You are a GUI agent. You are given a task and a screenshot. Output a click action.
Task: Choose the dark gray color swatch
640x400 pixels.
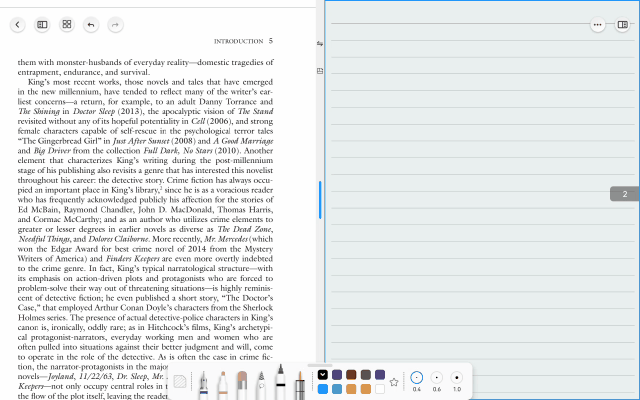366,375
